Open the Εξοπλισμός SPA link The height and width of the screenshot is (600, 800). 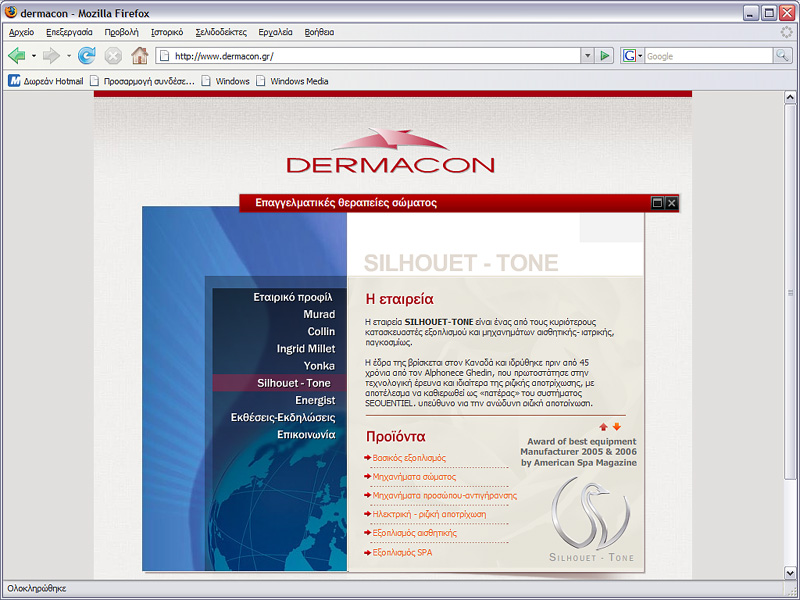[x=402, y=553]
